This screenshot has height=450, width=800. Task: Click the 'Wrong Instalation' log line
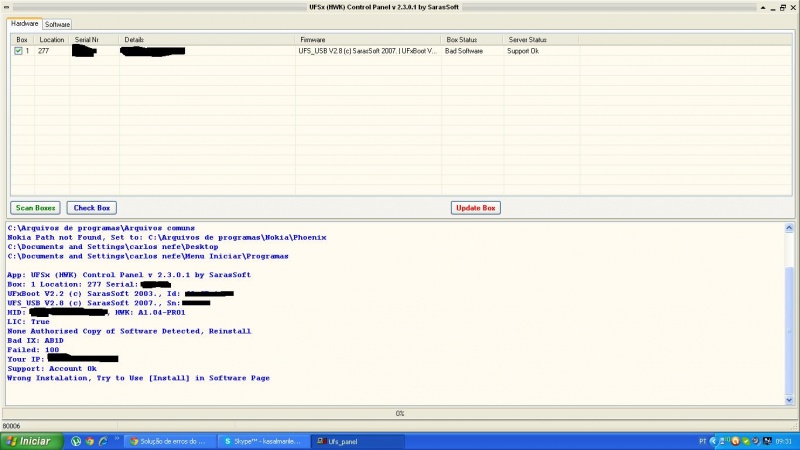coord(138,378)
